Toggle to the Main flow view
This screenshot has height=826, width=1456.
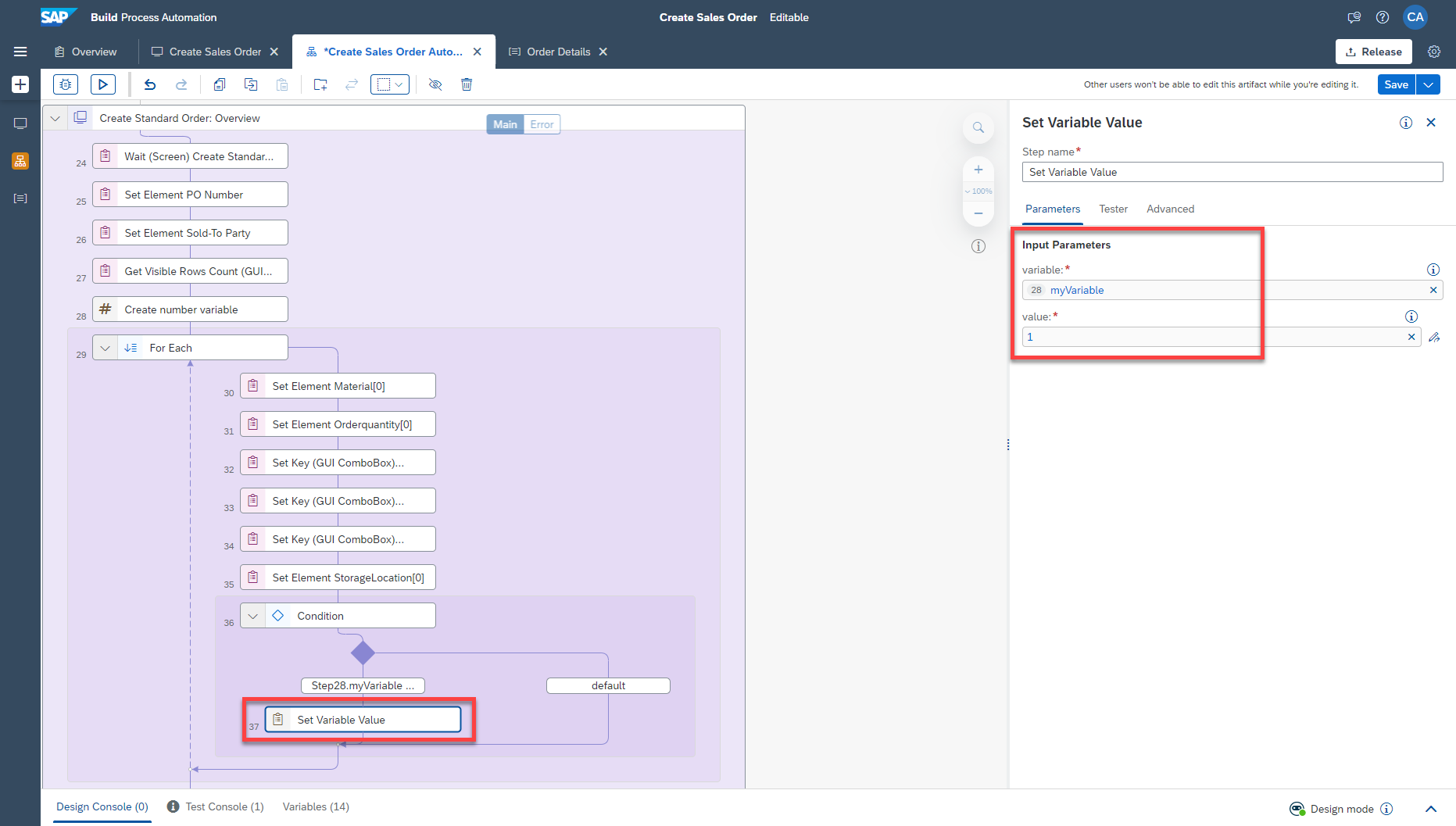coord(505,124)
